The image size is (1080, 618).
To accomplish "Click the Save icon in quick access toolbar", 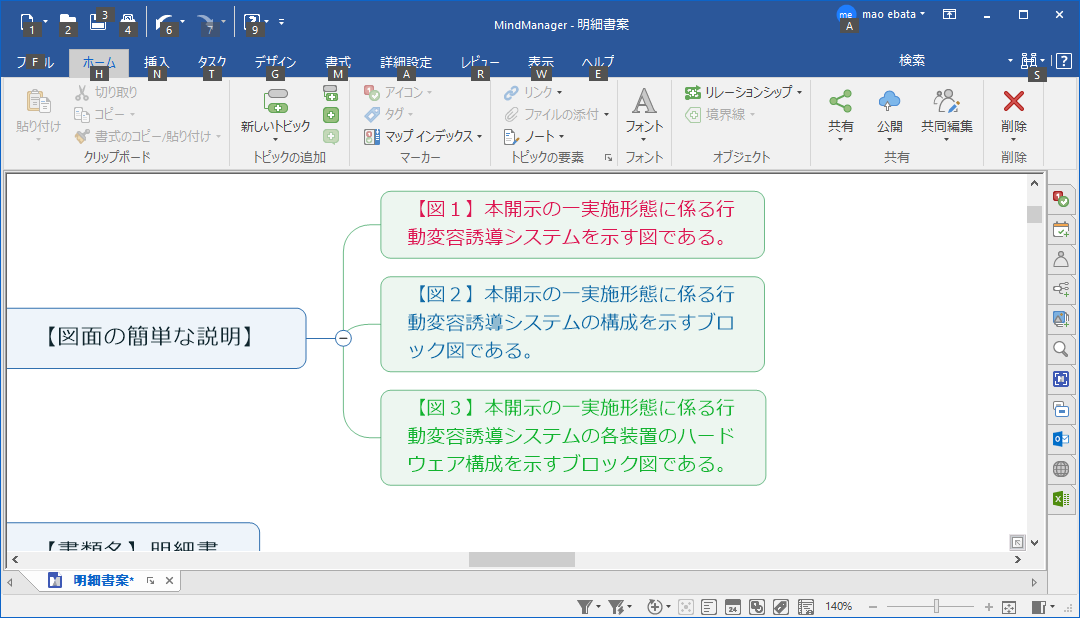I will coord(98,20).
